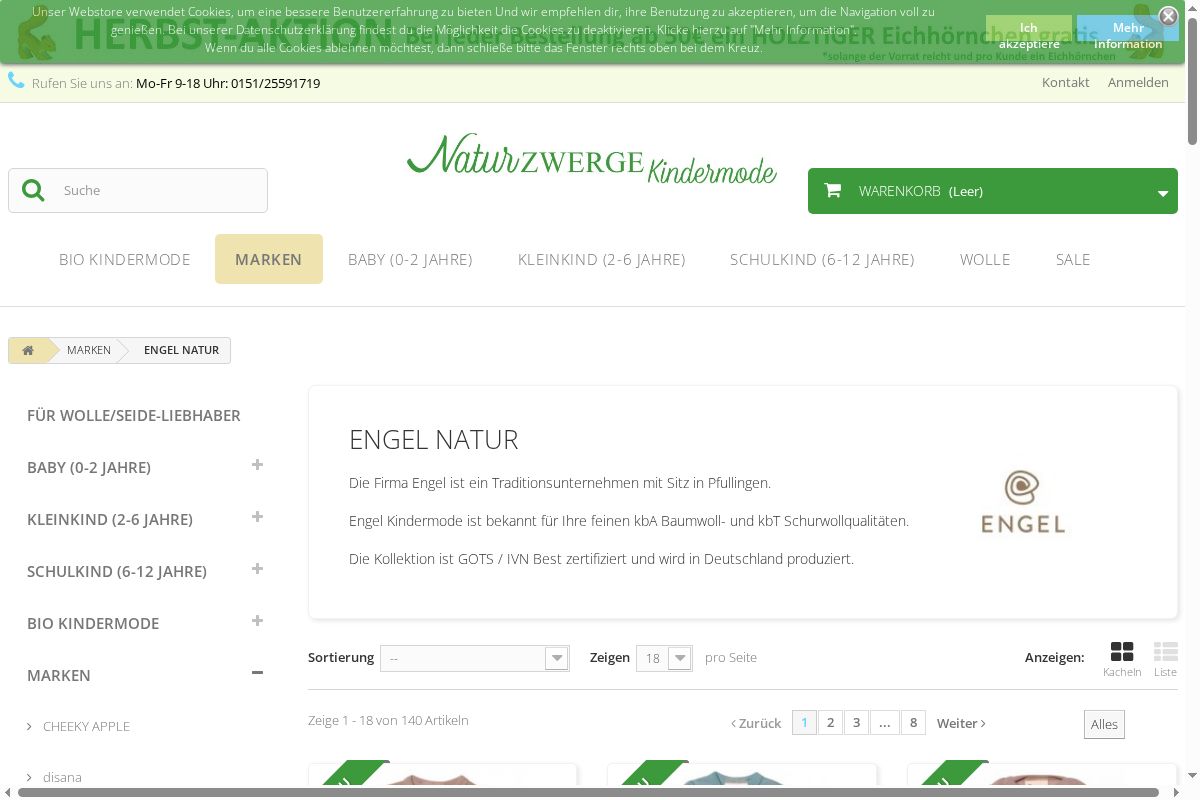Open Warenkorb (Leer) cart
This screenshot has width=1200, height=800.
click(x=993, y=191)
